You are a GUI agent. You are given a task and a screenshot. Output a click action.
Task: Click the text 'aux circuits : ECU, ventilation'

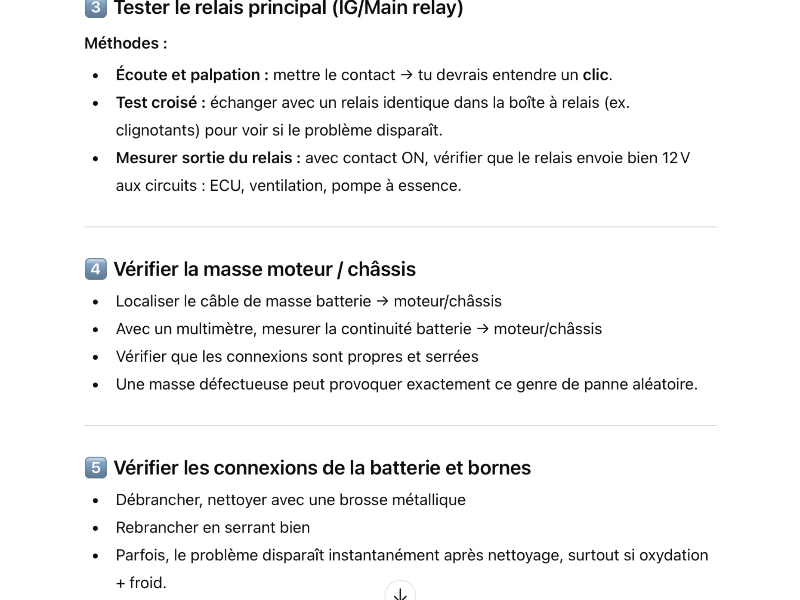pyautogui.click(x=288, y=186)
